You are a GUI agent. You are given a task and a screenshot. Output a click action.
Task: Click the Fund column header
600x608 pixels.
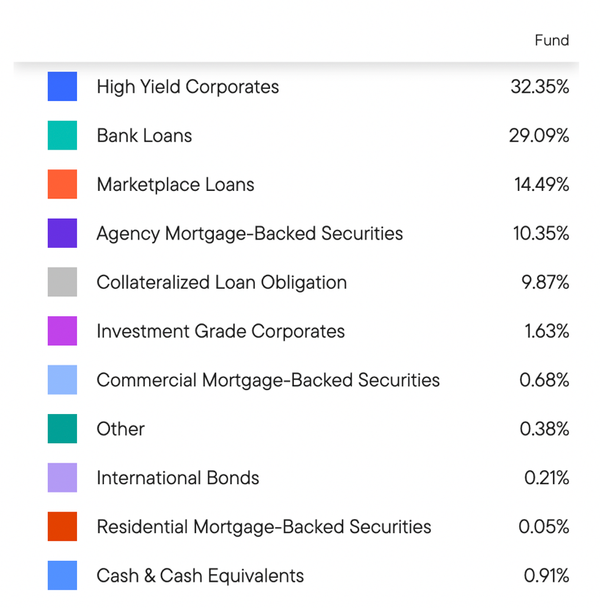552,40
